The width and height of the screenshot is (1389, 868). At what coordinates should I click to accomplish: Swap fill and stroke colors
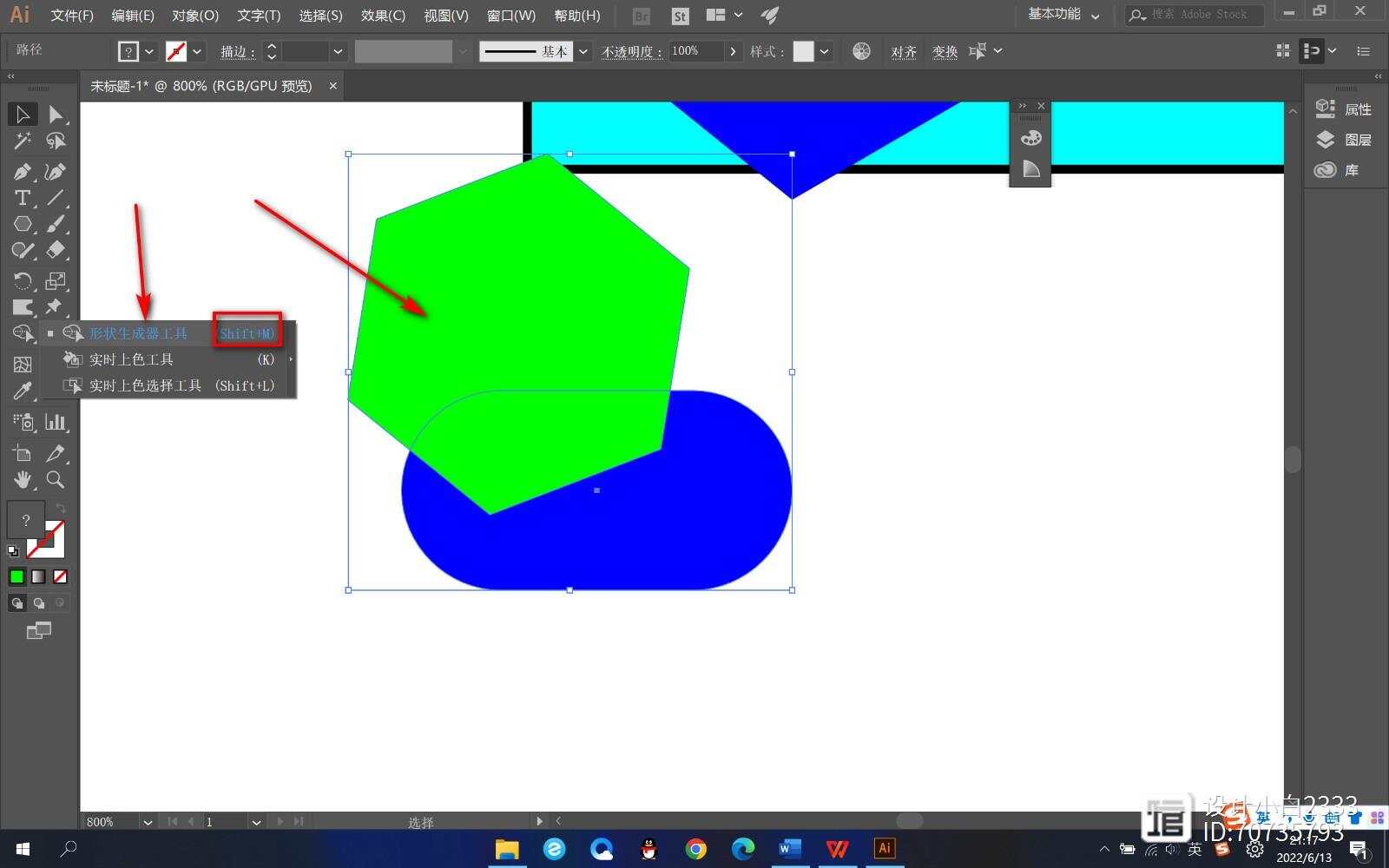tap(60, 508)
